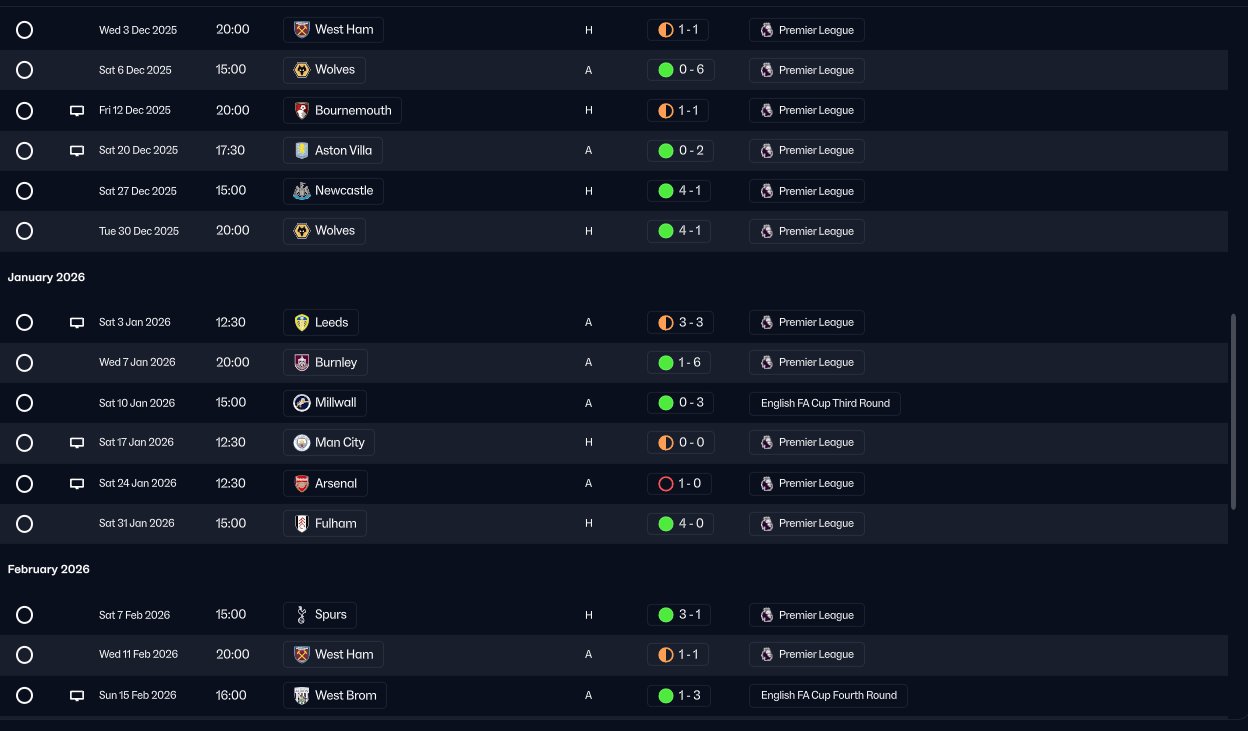Click the green win indicator for Newcastle result

(666, 191)
